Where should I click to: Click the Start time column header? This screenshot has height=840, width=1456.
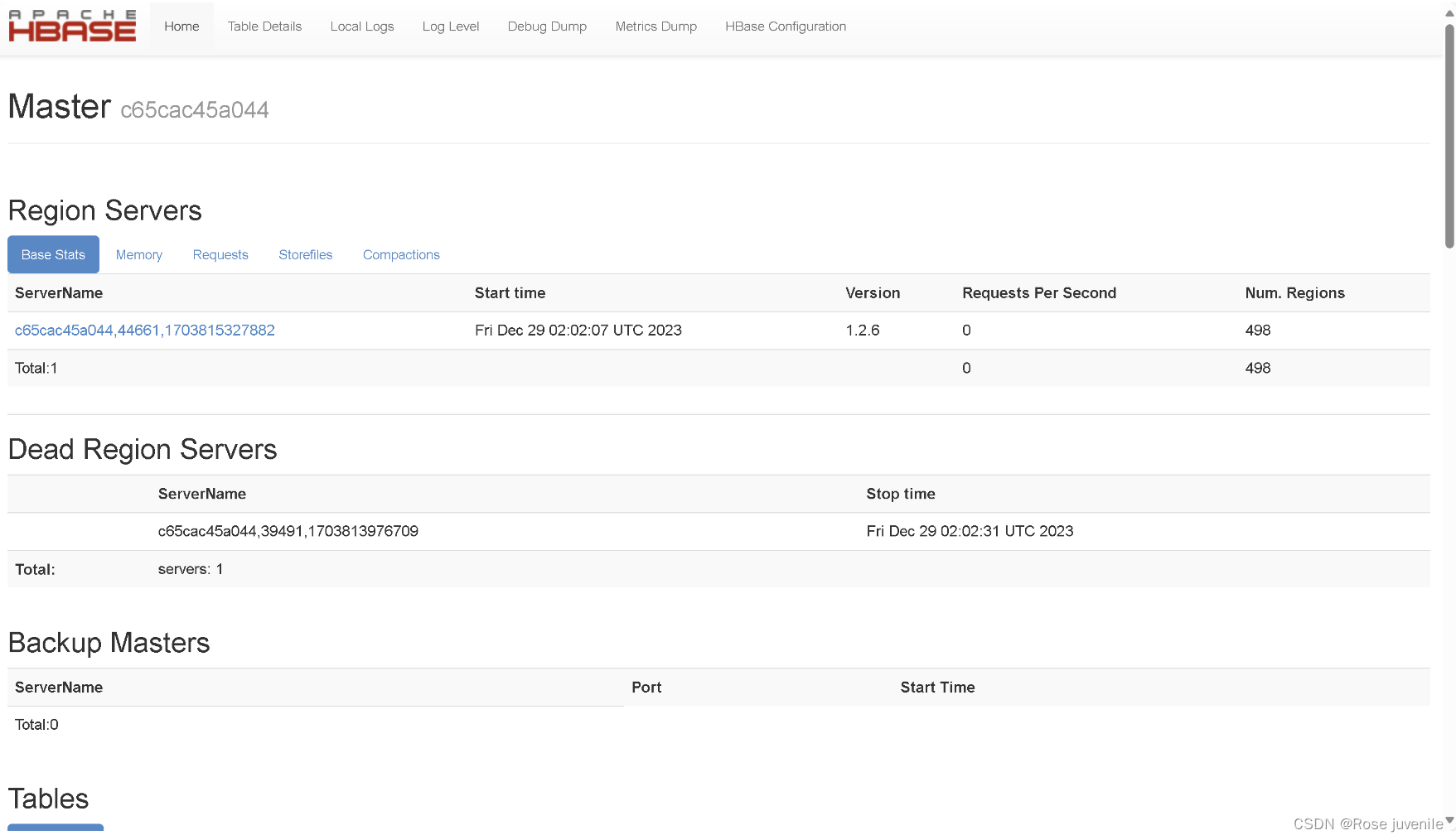point(510,293)
